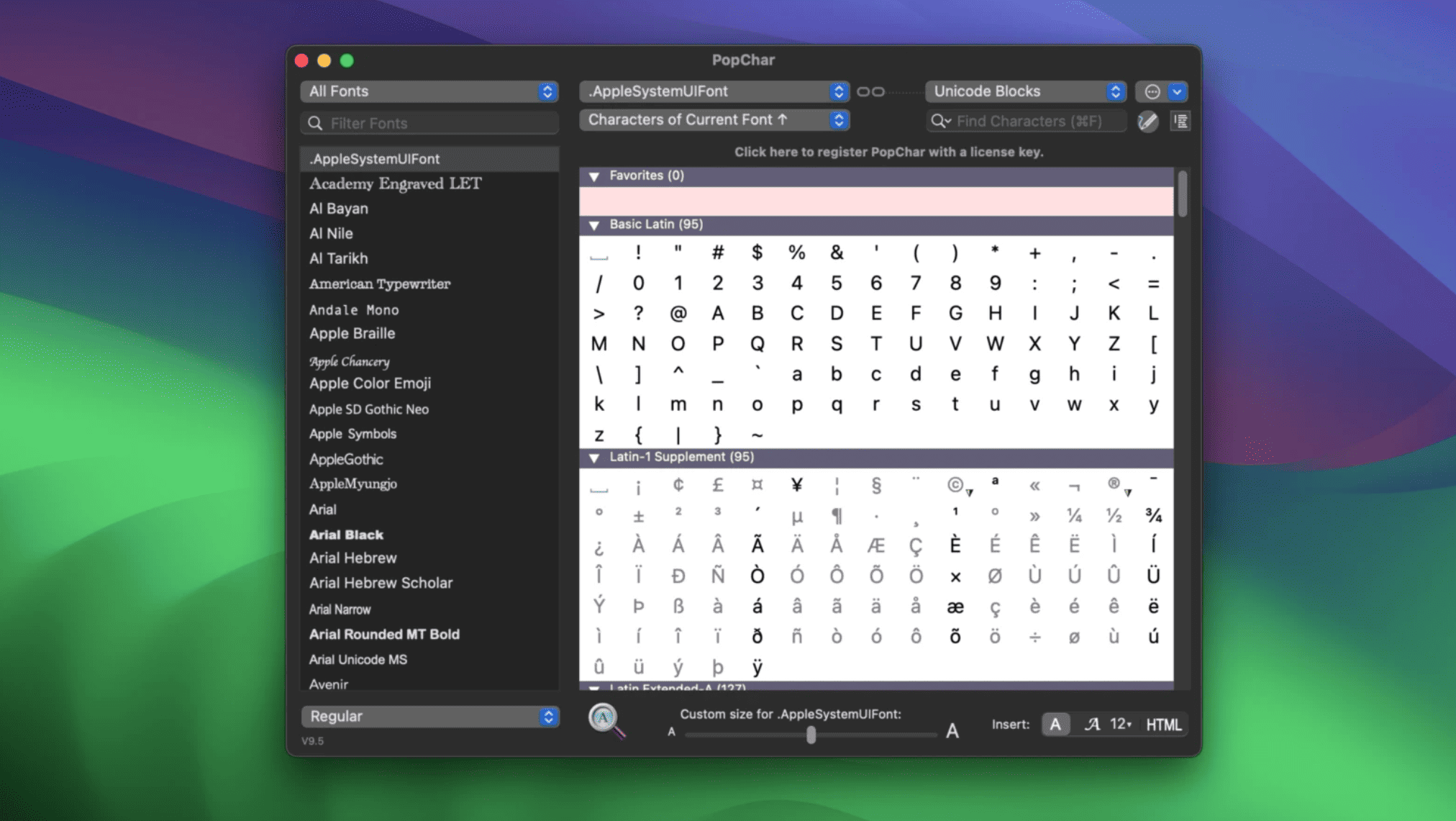Open the .AppleSystemUIFont font dropdown
Viewport: 1456px width, 821px height.
click(x=714, y=91)
